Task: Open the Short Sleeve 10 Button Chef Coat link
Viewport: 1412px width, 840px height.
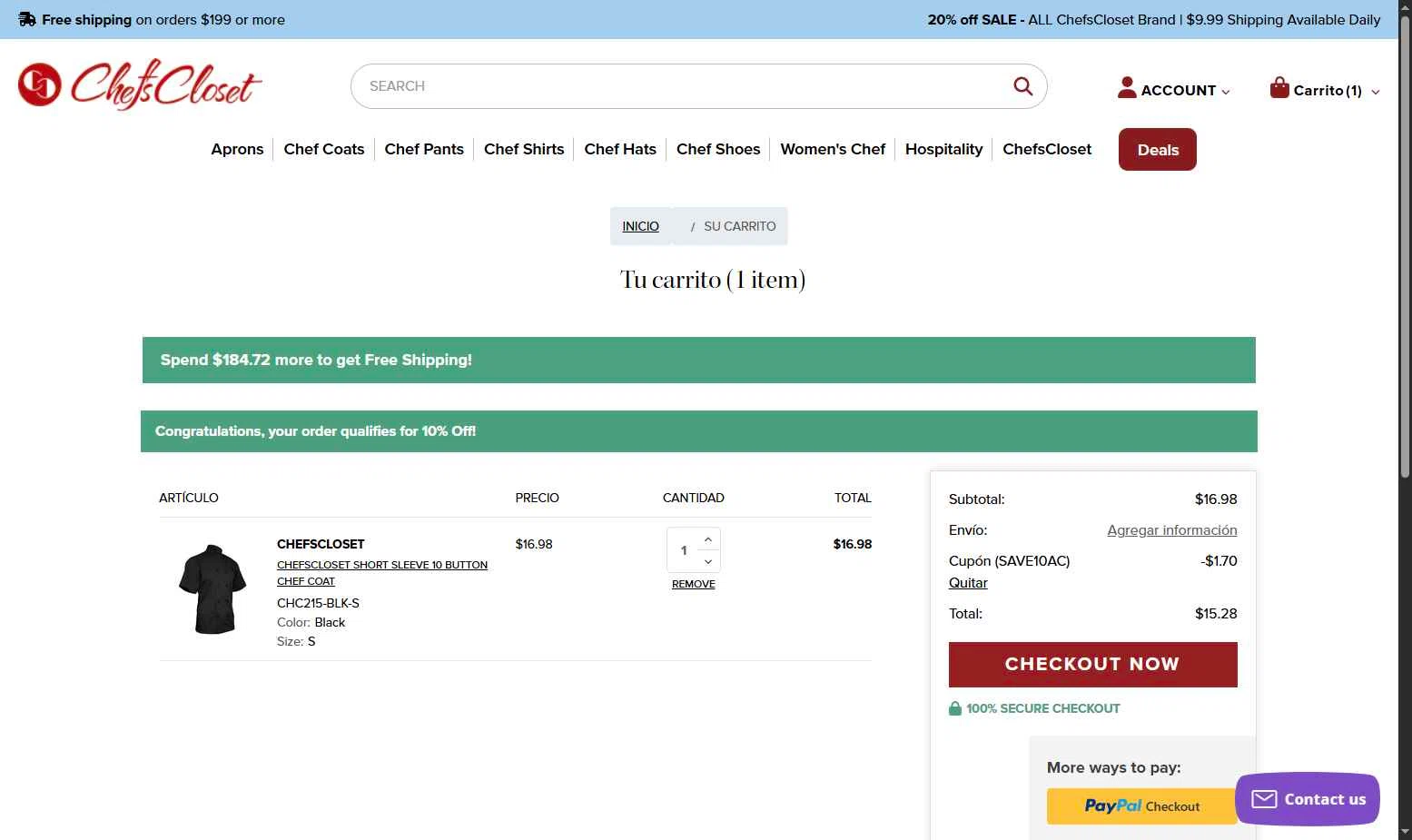Action: tap(382, 573)
